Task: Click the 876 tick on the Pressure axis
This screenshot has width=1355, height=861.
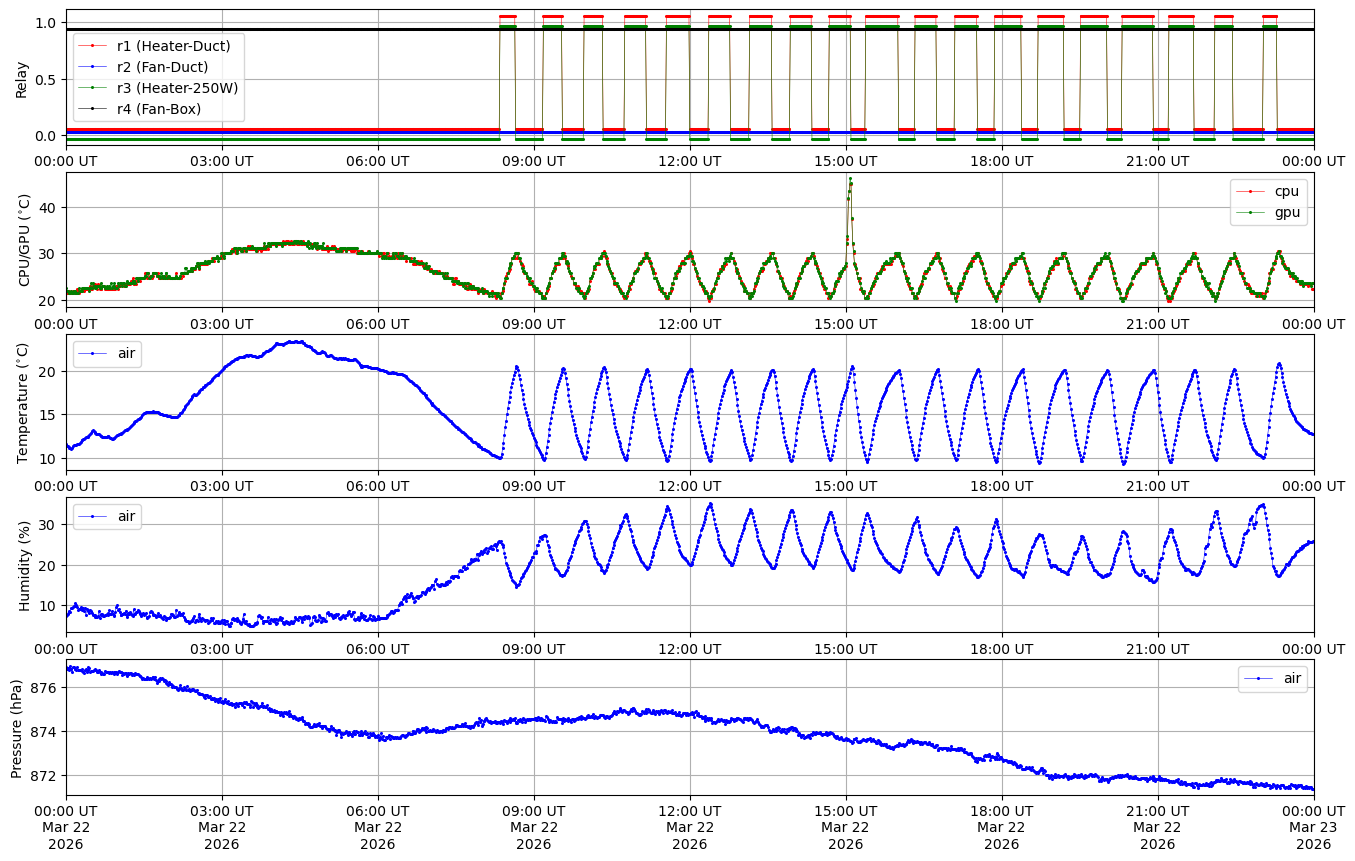Action: pyautogui.click(x=48, y=689)
